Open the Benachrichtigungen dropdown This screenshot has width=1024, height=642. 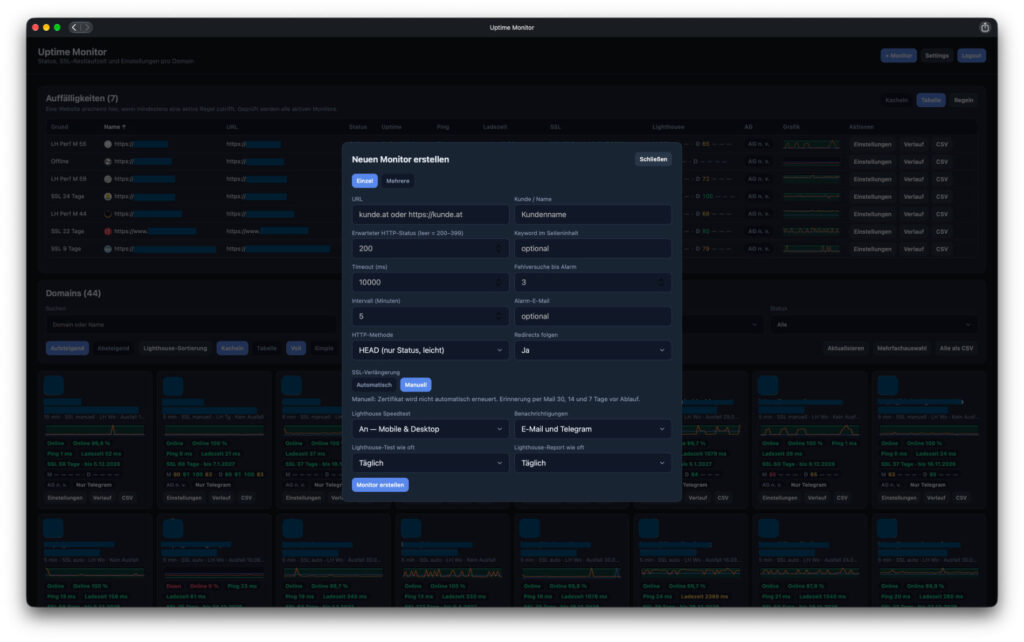592,429
